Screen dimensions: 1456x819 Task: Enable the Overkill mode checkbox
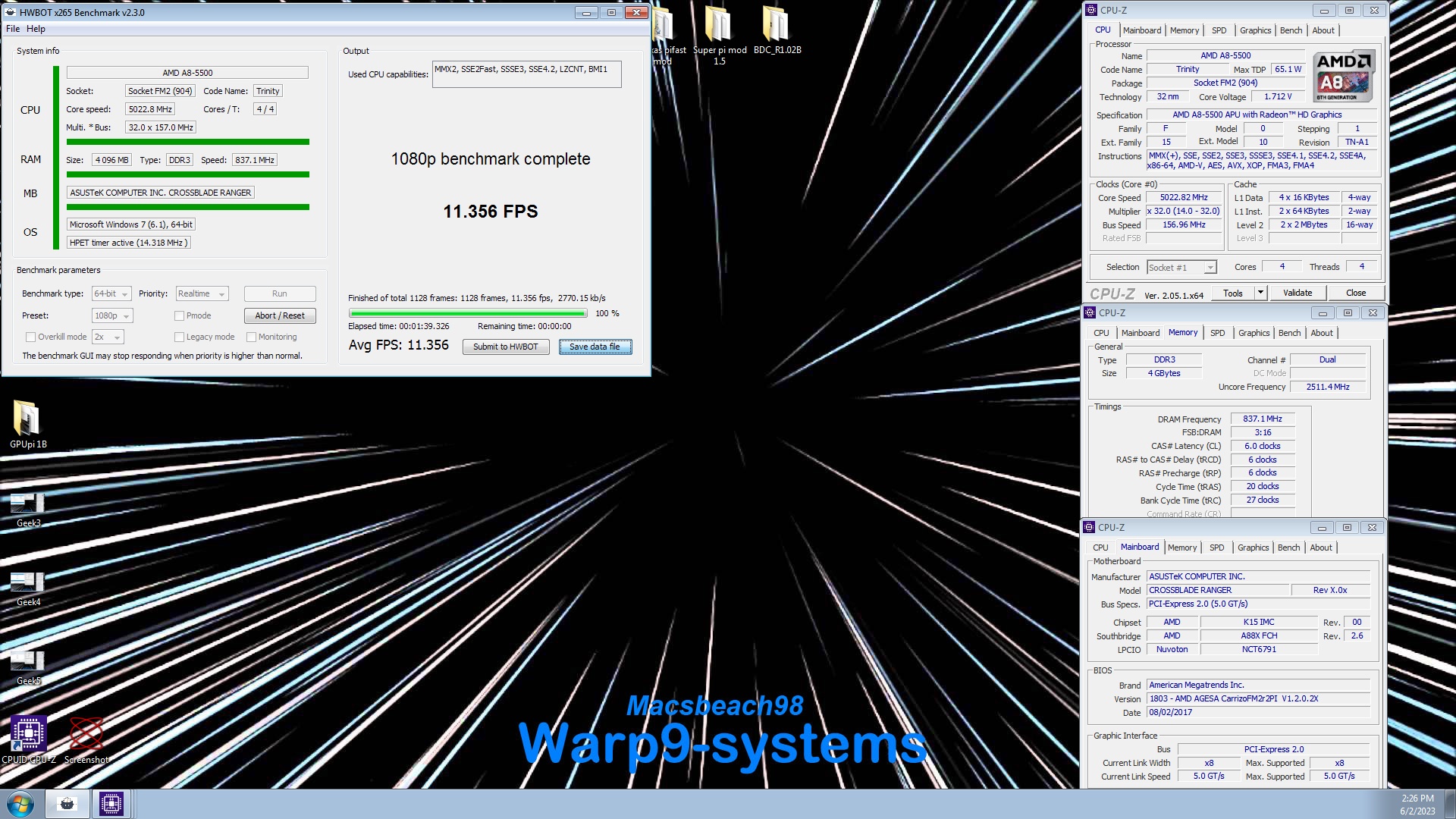tap(30, 337)
